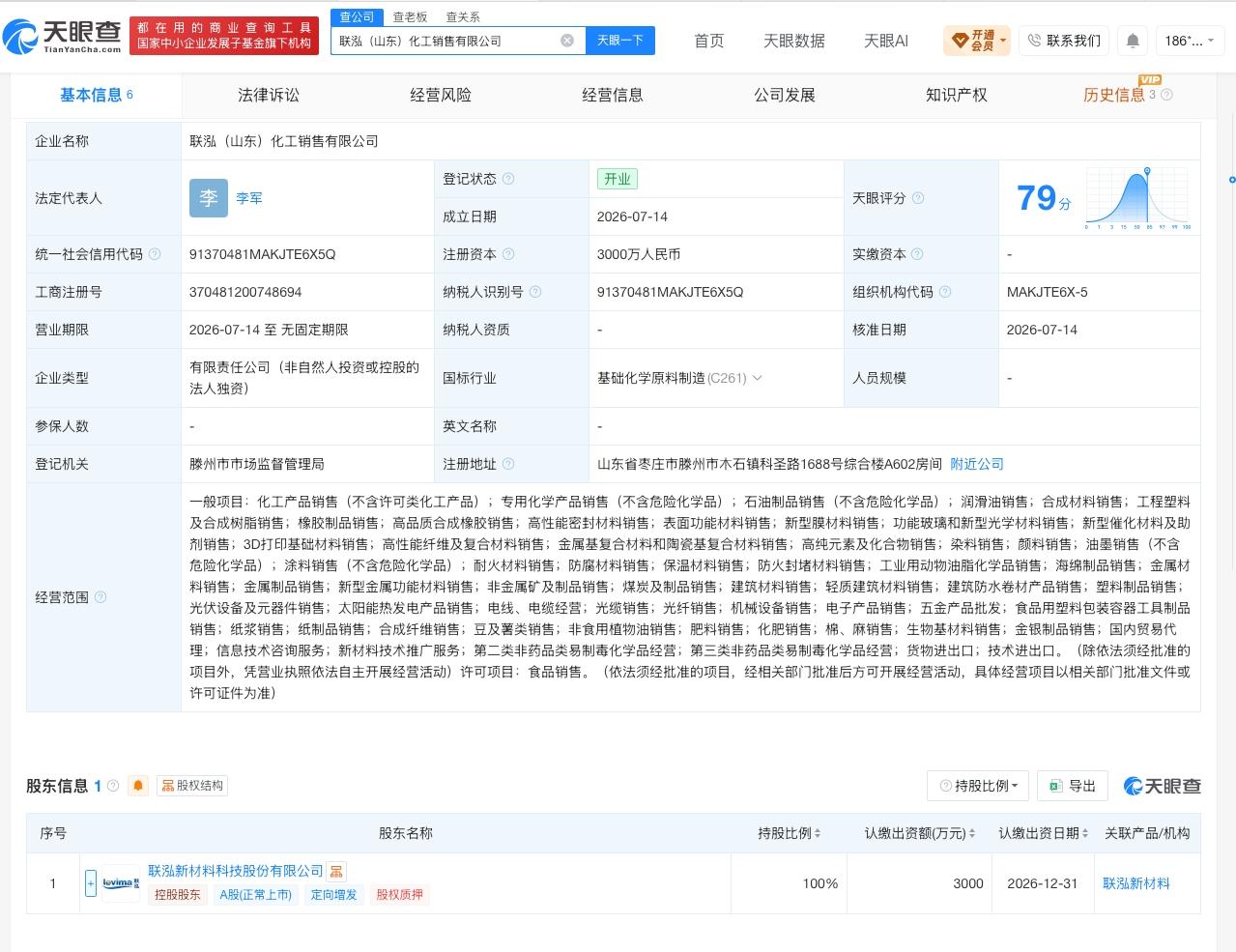The height and width of the screenshot is (952, 1236).
Task: Click 注册资本 value 3000万人民币
Action: coord(639,254)
